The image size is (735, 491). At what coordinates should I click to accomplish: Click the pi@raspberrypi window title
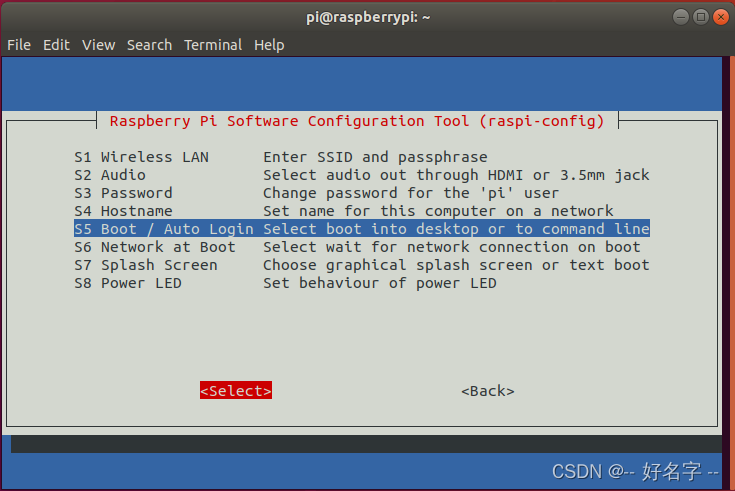pyautogui.click(x=368, y=17)
